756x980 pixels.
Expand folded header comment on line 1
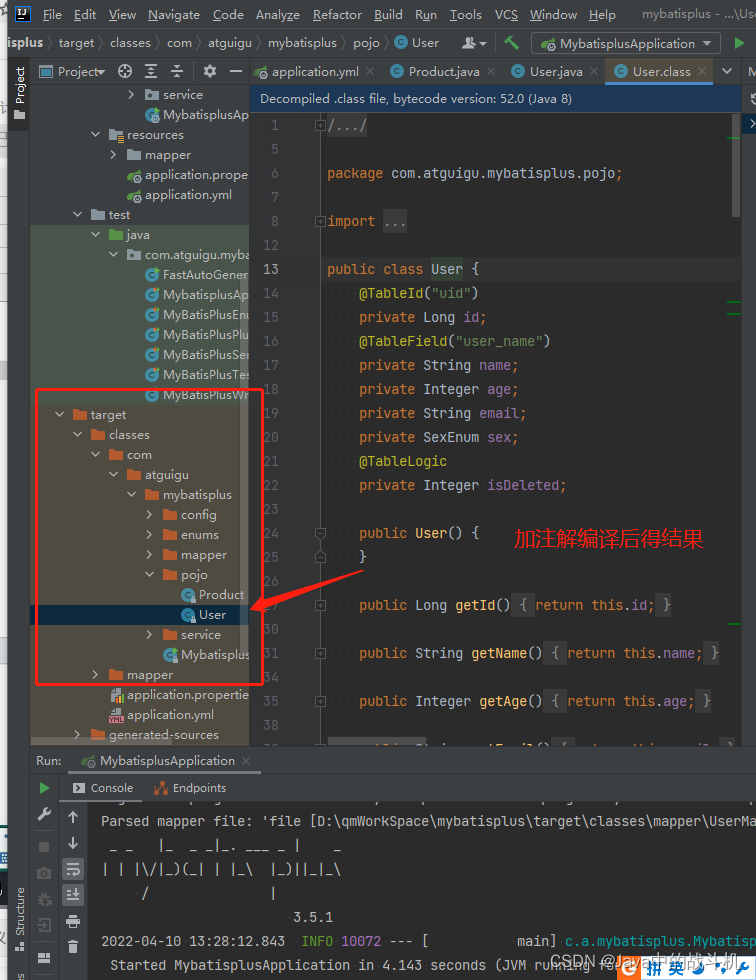tap(320, 126)
